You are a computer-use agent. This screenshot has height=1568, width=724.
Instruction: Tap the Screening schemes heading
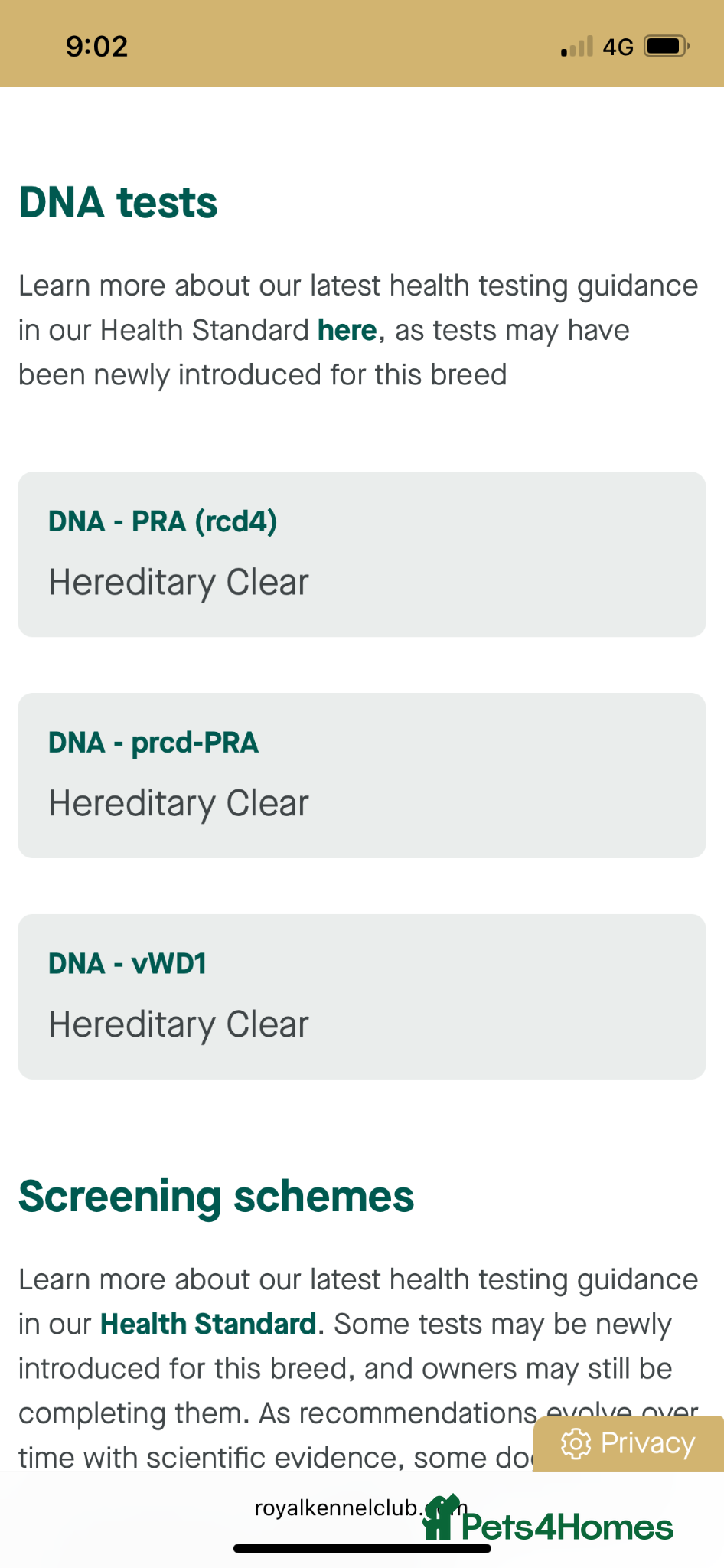pyautogui.click(x=216, y=1197)
